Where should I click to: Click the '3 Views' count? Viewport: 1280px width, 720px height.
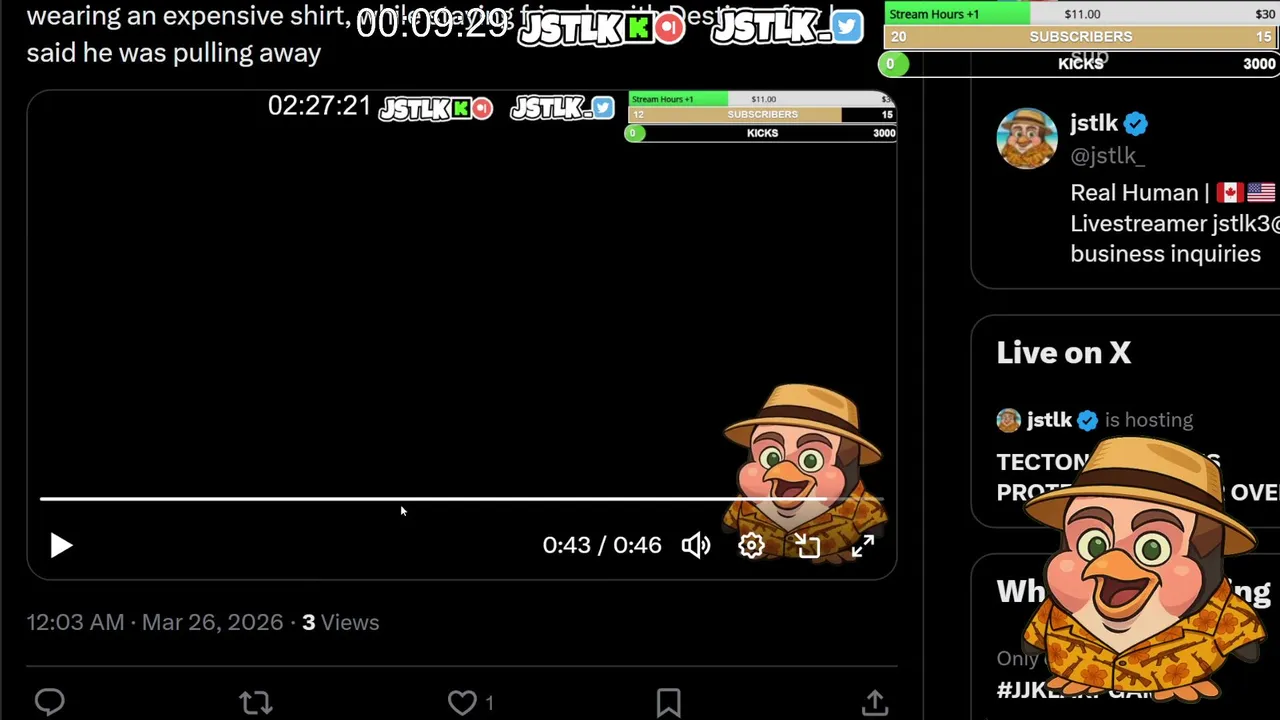coord(340,622)
